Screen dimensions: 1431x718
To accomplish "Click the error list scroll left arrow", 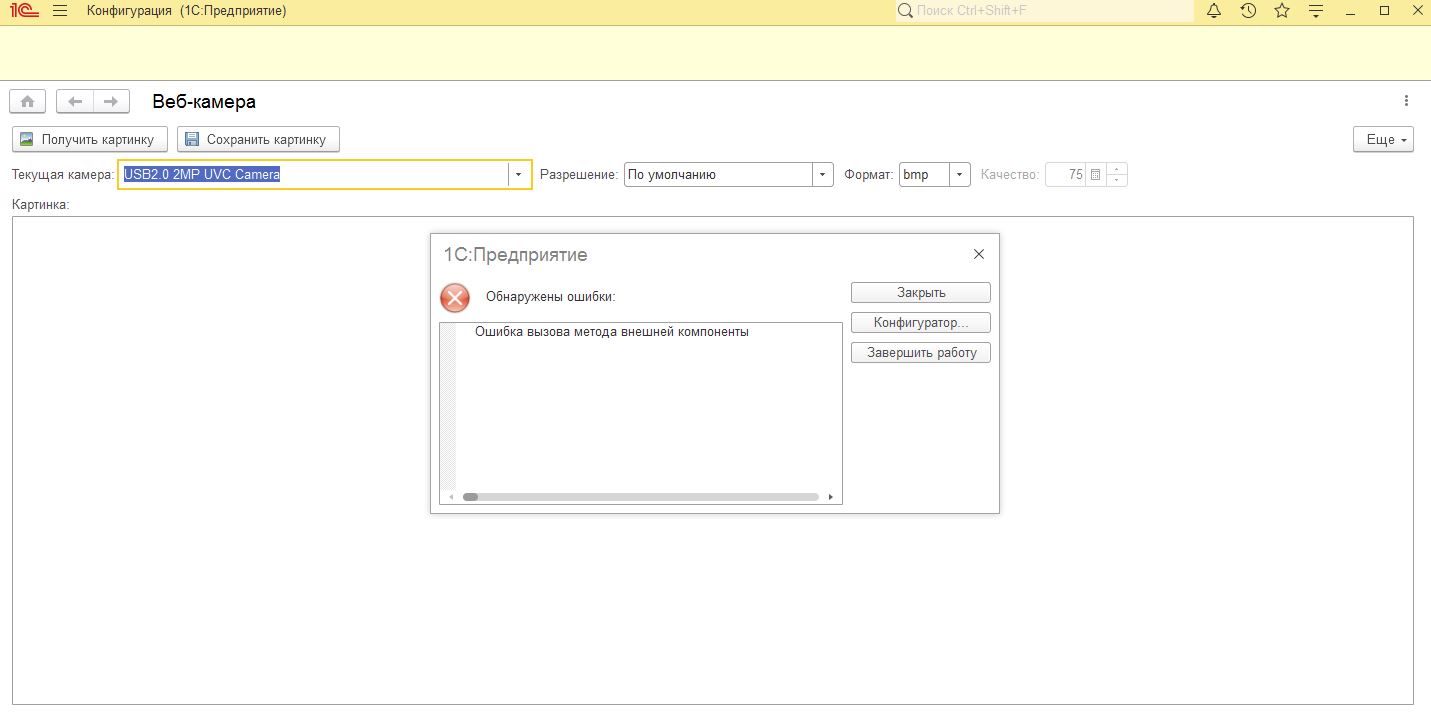I will (x=451, y=497).
